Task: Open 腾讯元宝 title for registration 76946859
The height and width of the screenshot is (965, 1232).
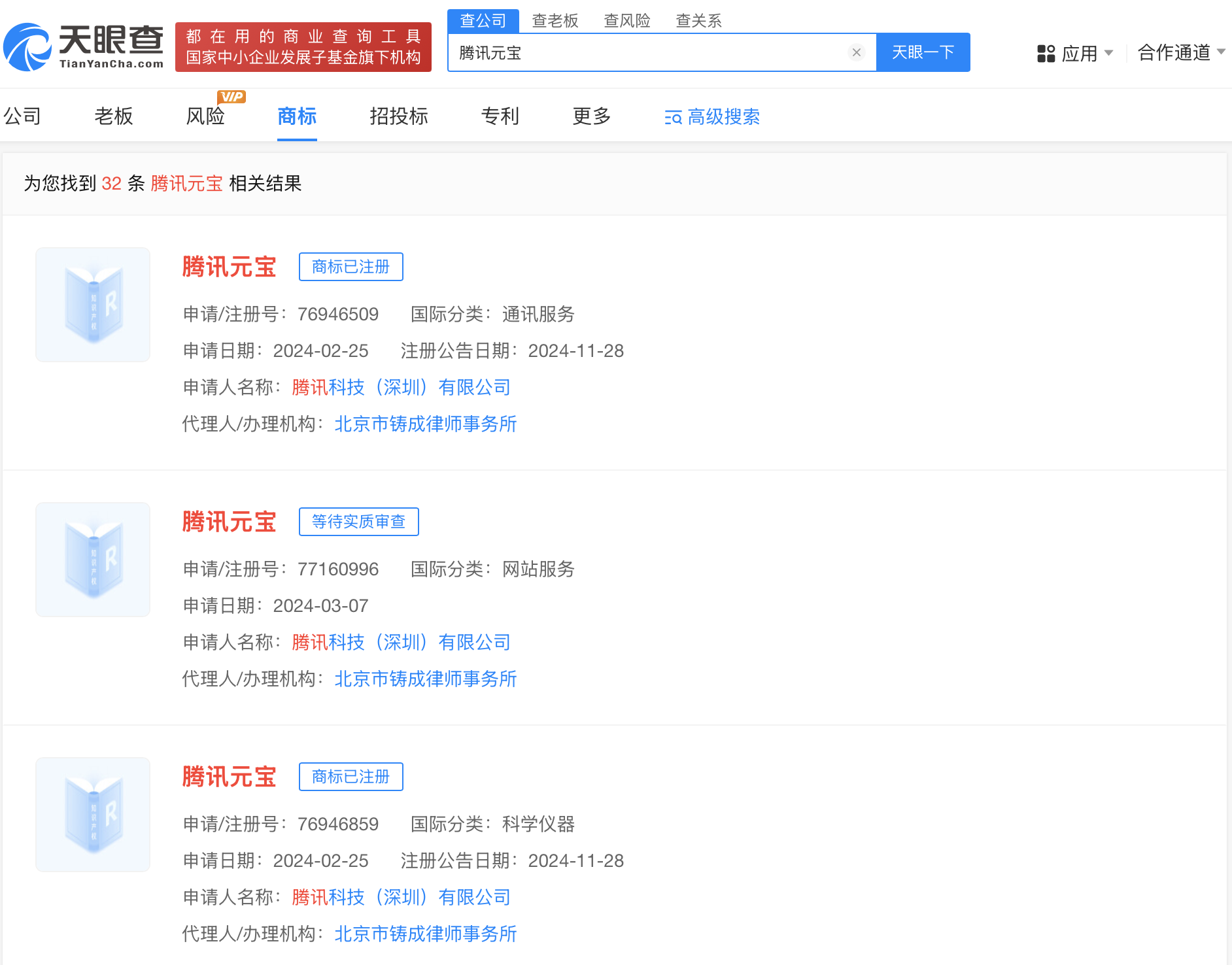Action: (x=230, y=777)
